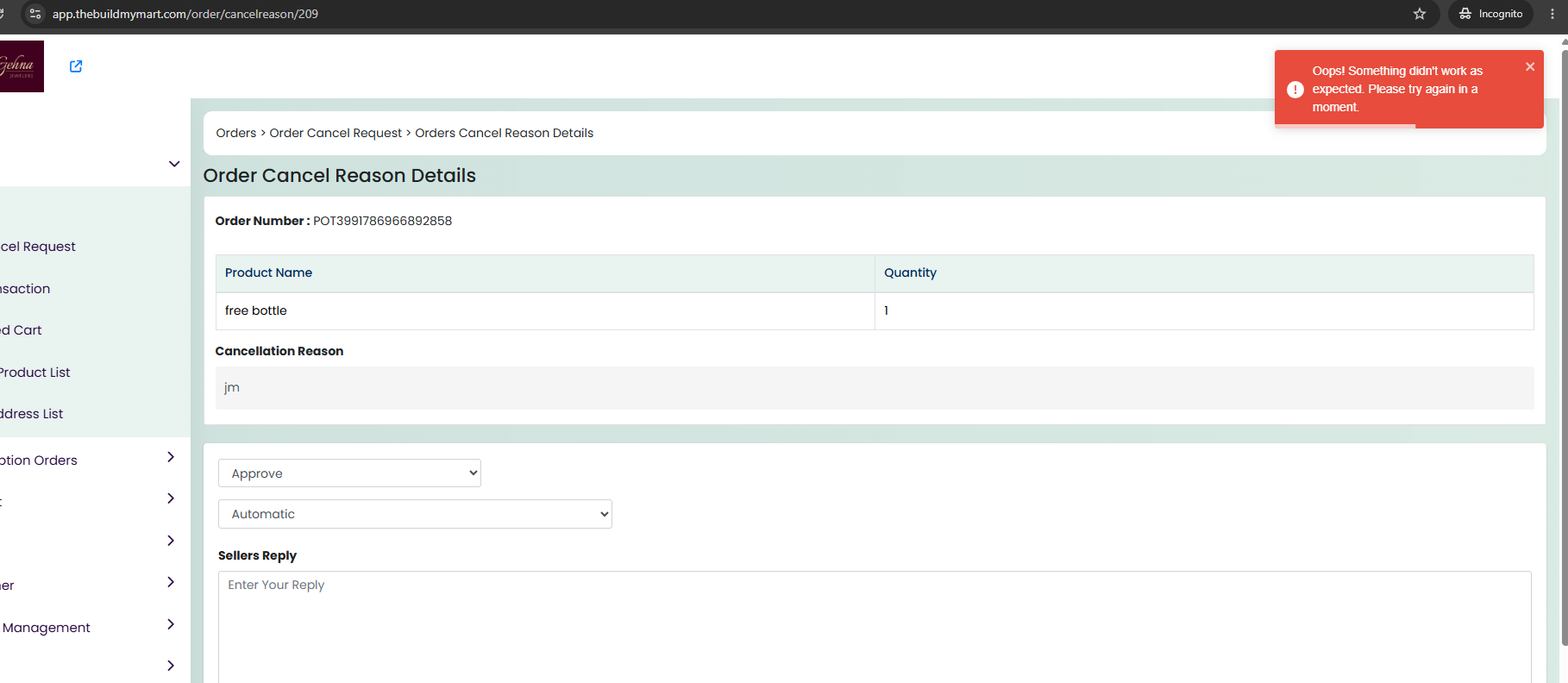Bookmark this page with the star icon
The height and width of the screenshot is (683, 1568).
(x=1420, y=14)
